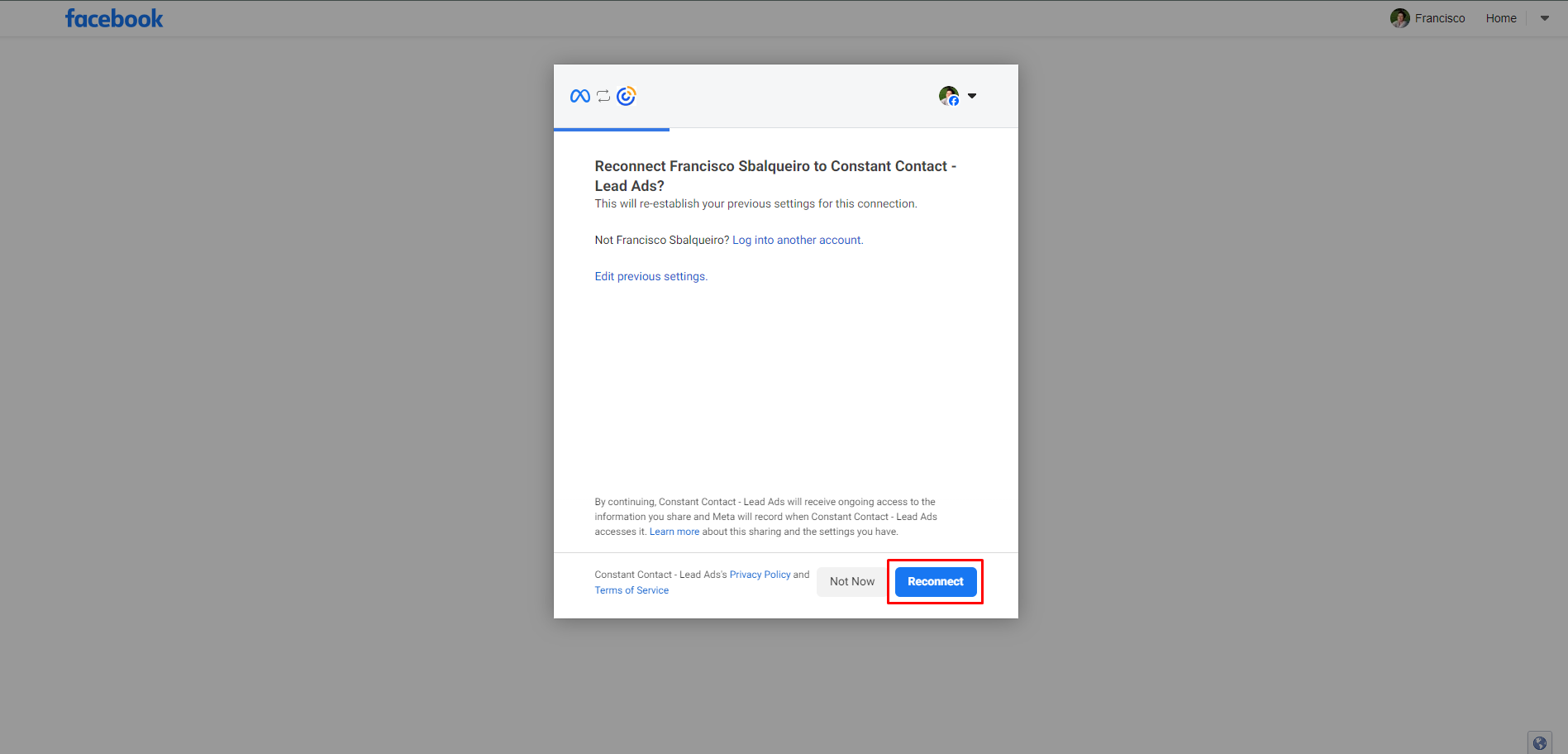Click the blue progress bar under header
1568x754 pixels.
click(x=611, y=130)
